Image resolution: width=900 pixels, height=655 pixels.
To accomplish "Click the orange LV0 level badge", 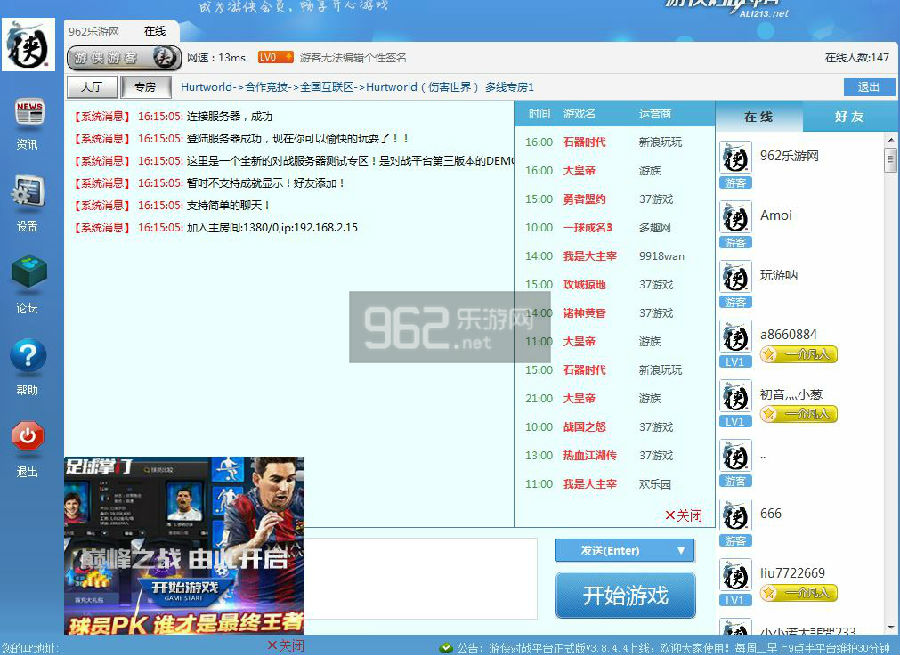I will (275, 58).
